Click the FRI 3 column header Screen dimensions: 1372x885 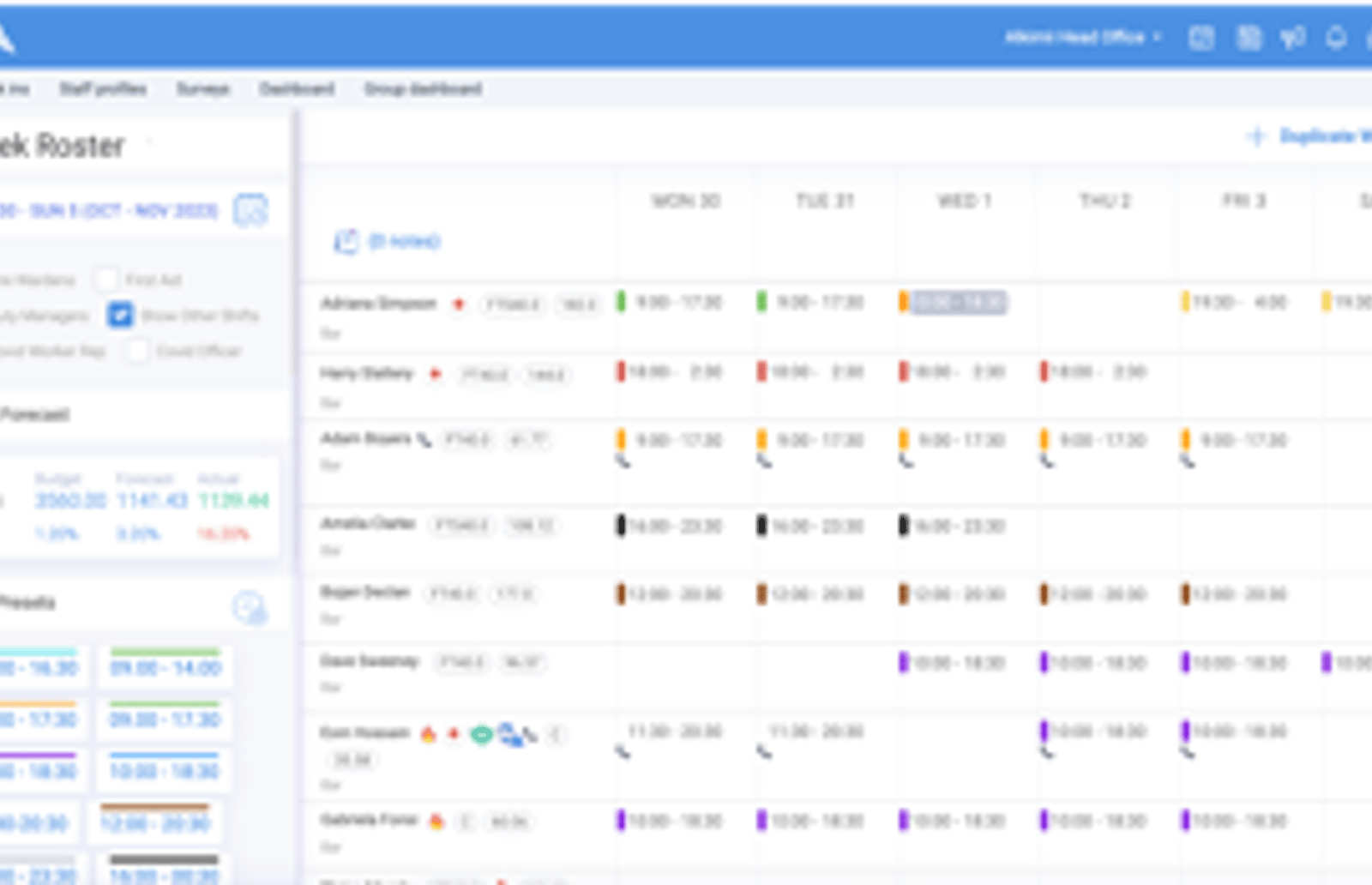1244,202
